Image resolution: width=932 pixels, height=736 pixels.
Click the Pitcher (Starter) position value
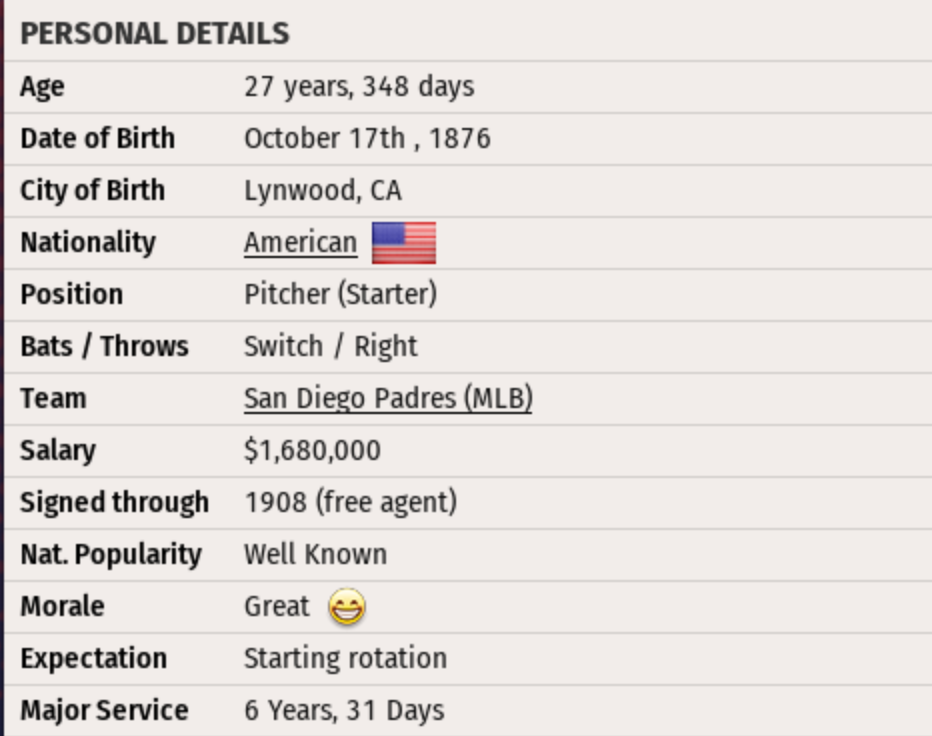pos(340,295)
